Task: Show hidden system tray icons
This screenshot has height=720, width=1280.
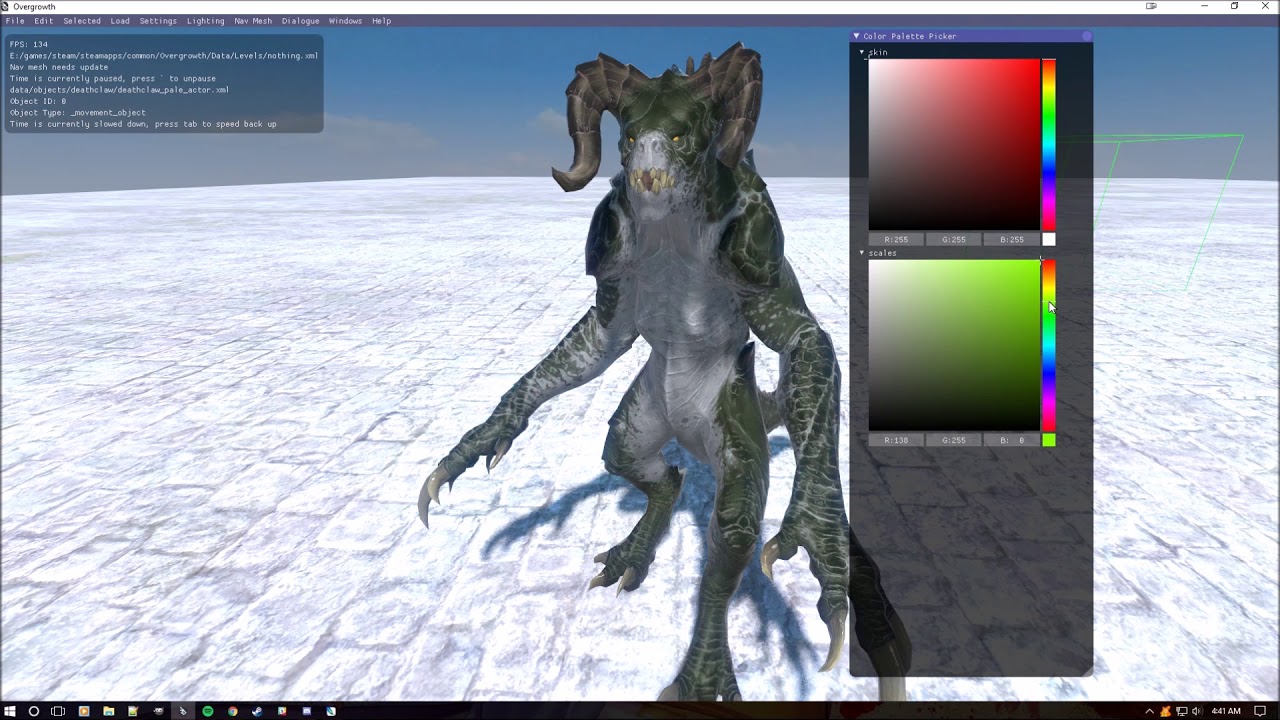Action: (x=1150, y=711)
